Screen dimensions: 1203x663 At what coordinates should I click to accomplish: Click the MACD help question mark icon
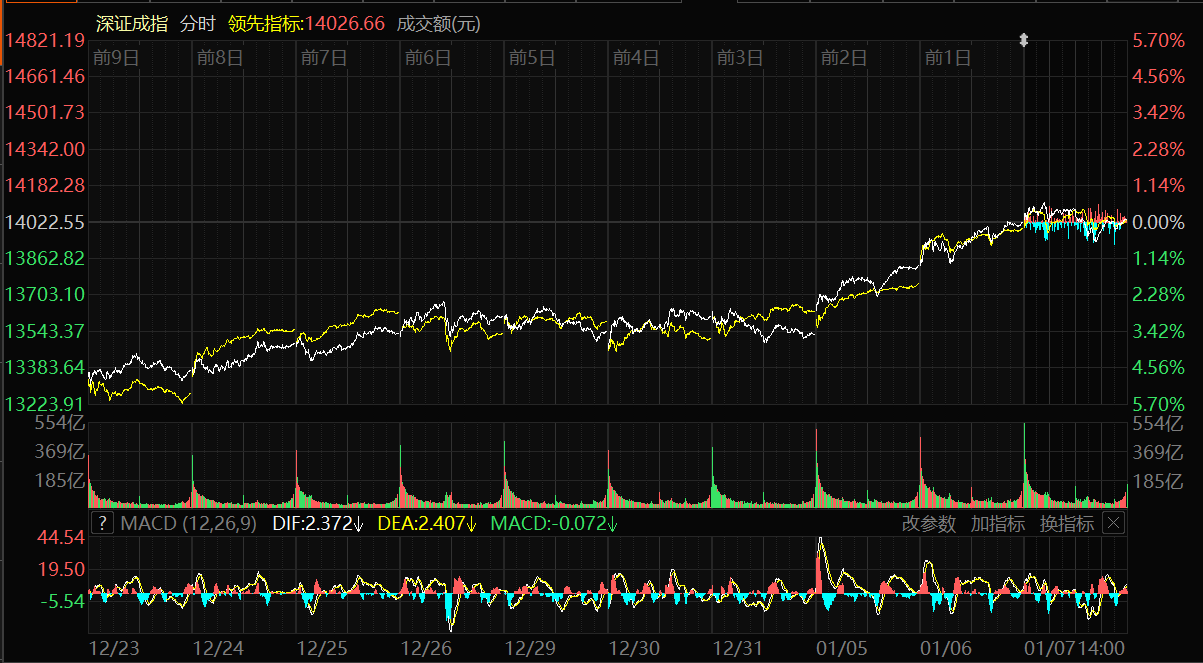(x=102, y=523)
